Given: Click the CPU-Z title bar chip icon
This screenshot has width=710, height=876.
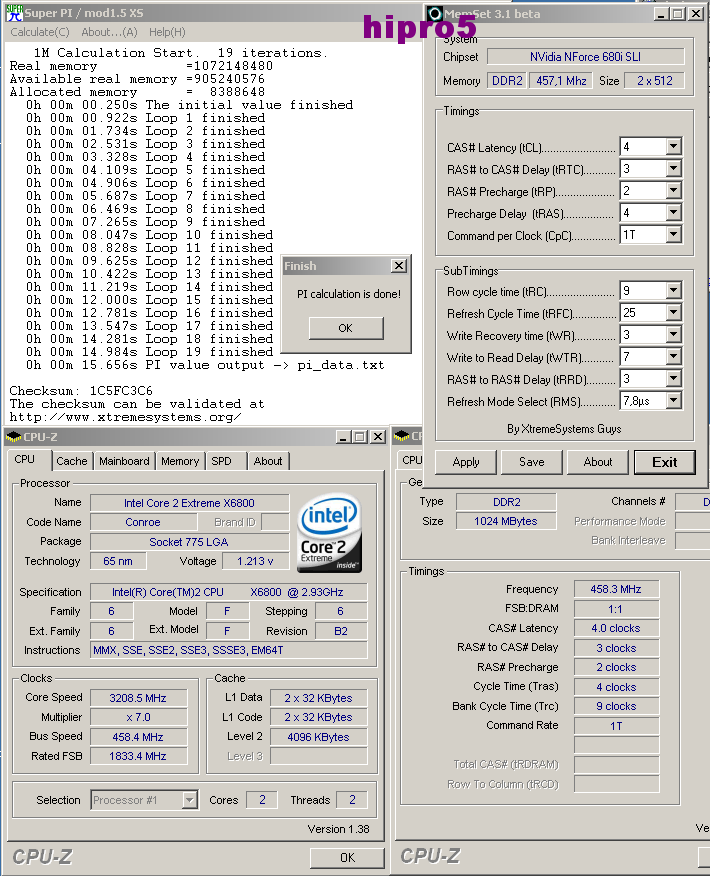Looking at the screenshot, I should point(13,437).
